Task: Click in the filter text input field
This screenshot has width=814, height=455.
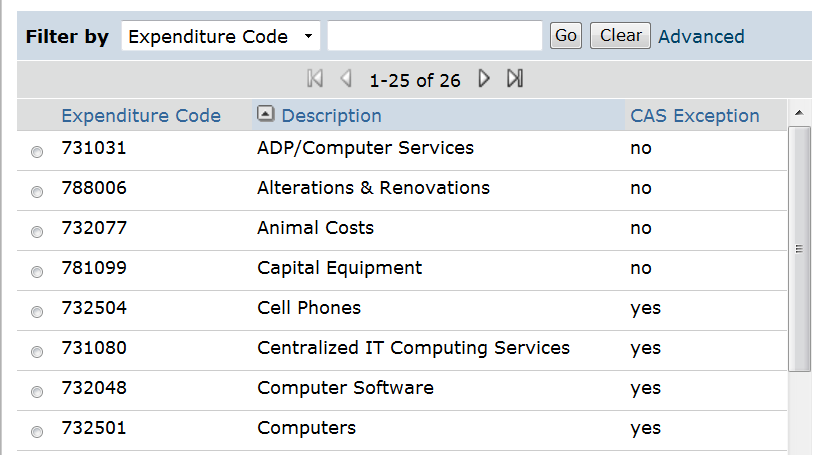Action: pyautogui.click(x=434, y=36)
